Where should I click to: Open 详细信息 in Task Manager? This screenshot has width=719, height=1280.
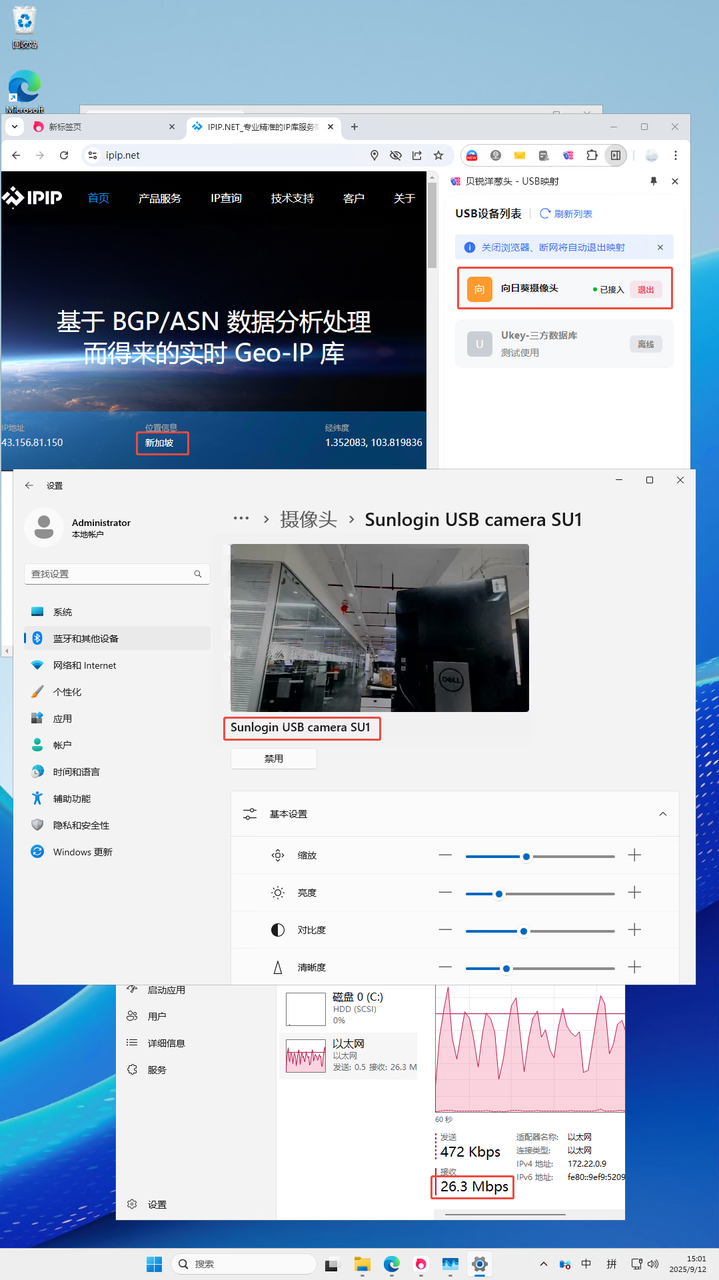pyautogui.click(x=166, y=1043)
